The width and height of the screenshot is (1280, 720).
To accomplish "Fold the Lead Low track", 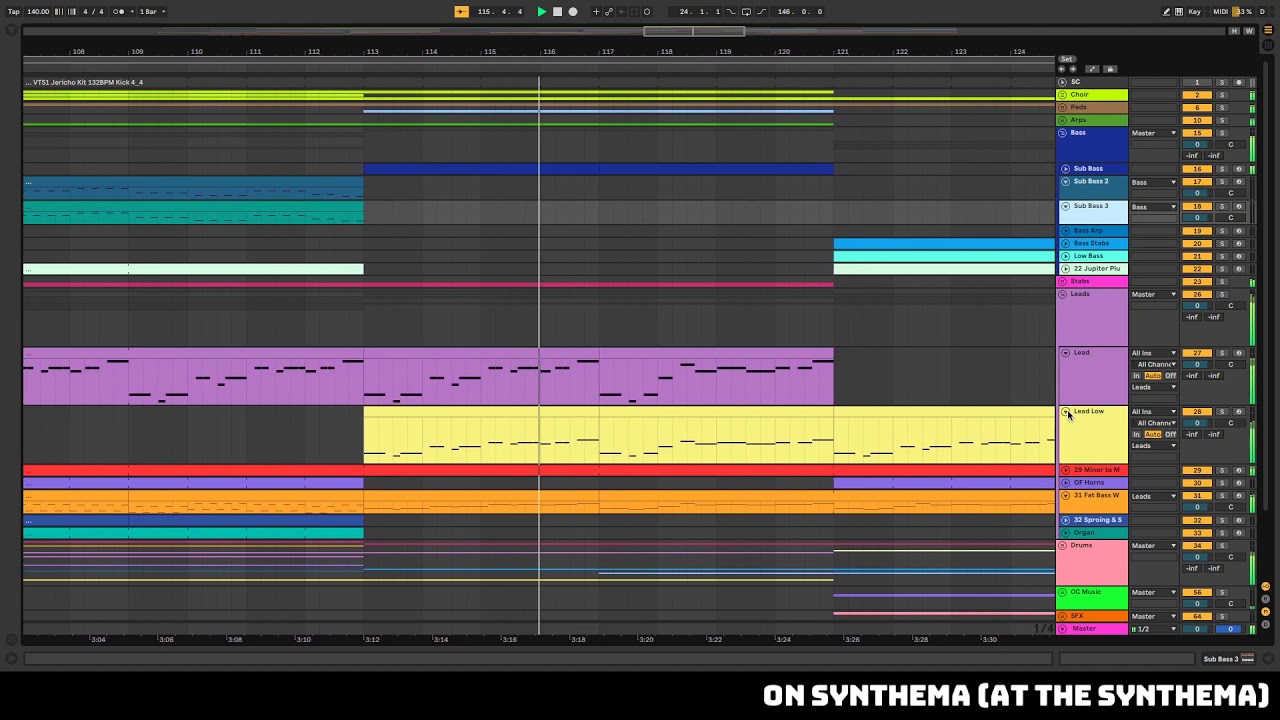I will pos(1065,411).
